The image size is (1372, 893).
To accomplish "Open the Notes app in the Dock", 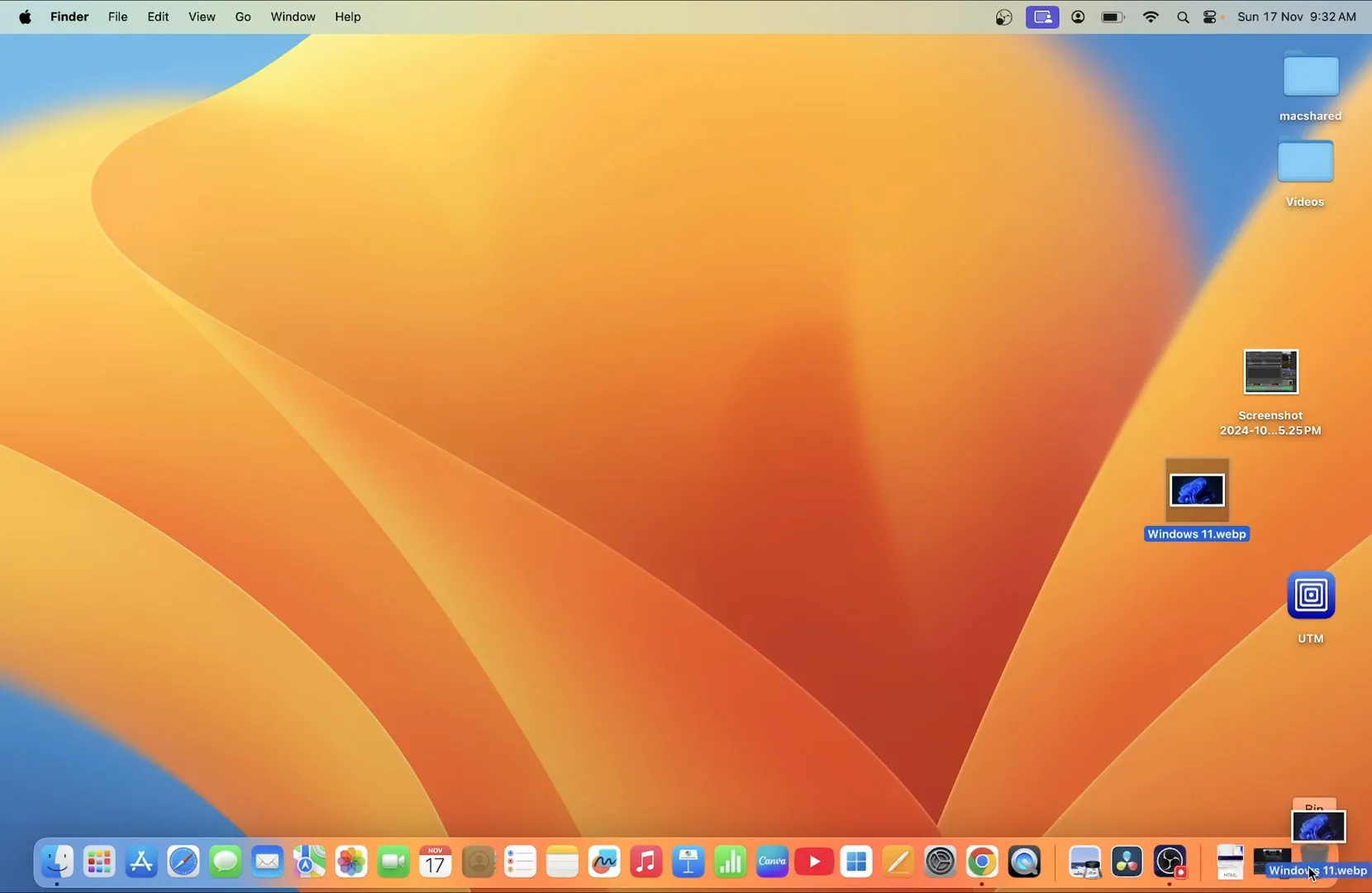I will click(562, 862).
